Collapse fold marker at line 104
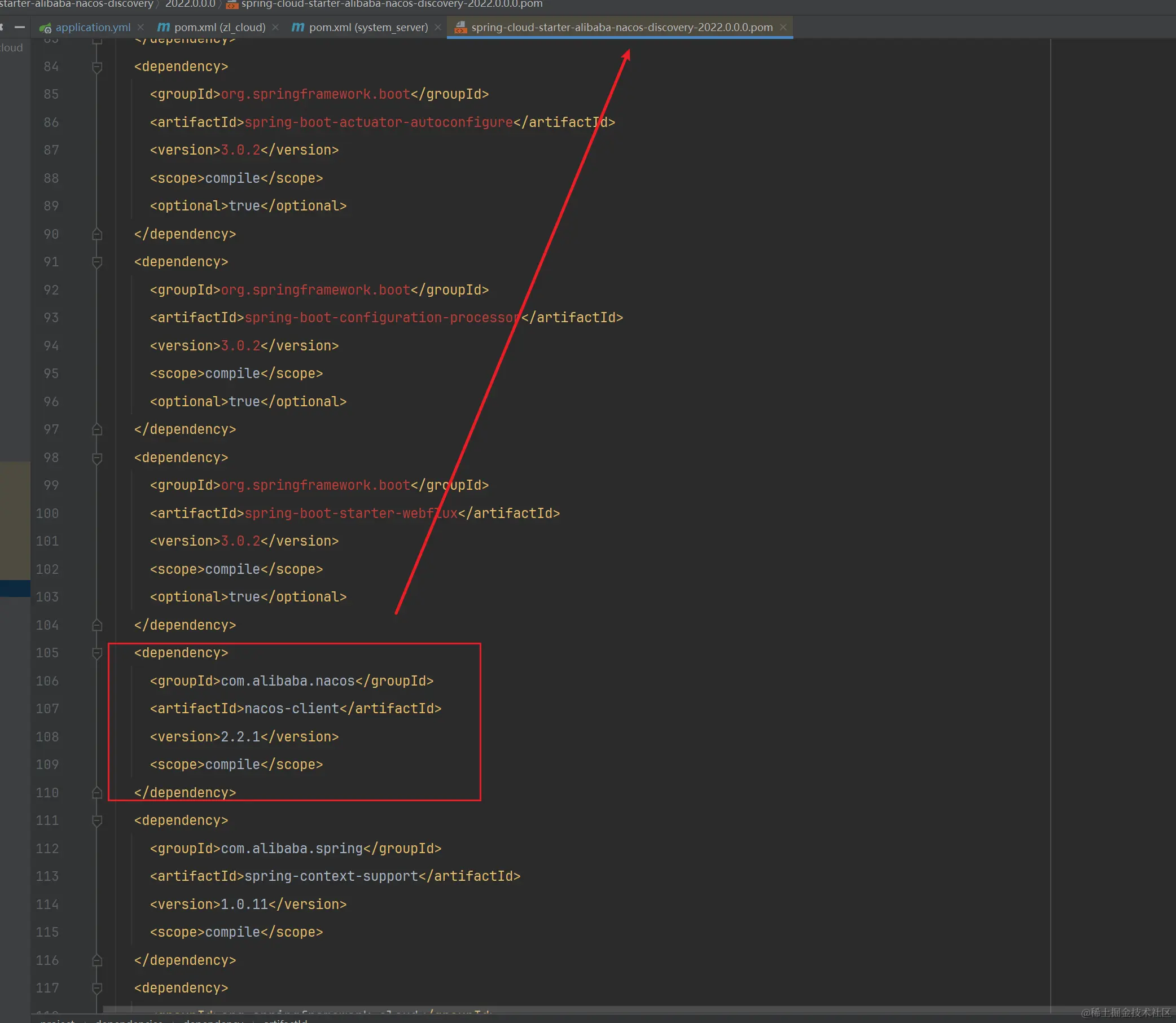The image size is (1176, 1023). point(97,625)
